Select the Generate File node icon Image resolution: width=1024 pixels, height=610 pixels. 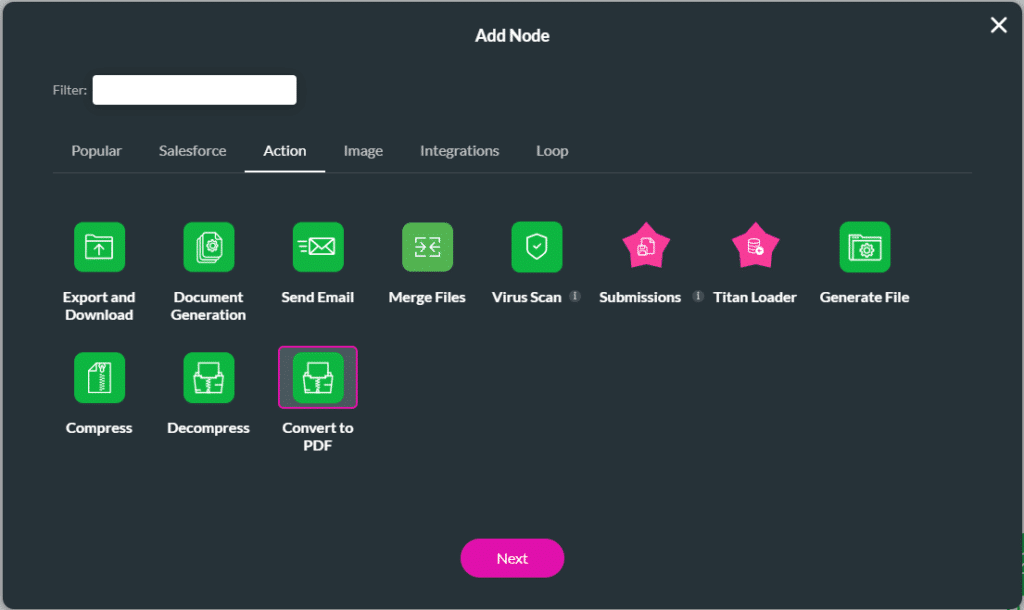click(864, 247)
